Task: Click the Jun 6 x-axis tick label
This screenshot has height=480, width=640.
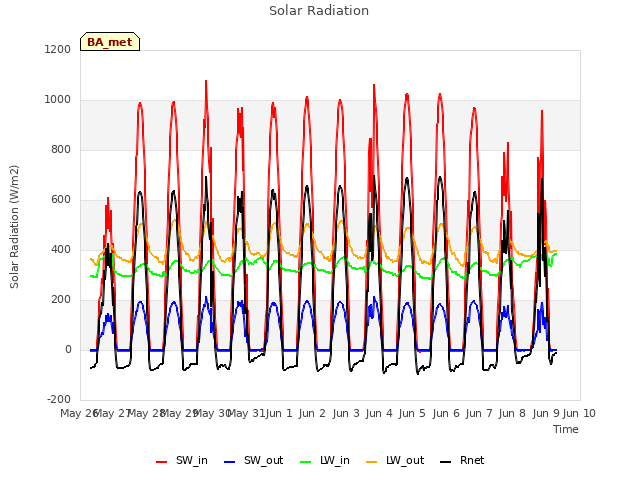Action: tap(446, 413)
